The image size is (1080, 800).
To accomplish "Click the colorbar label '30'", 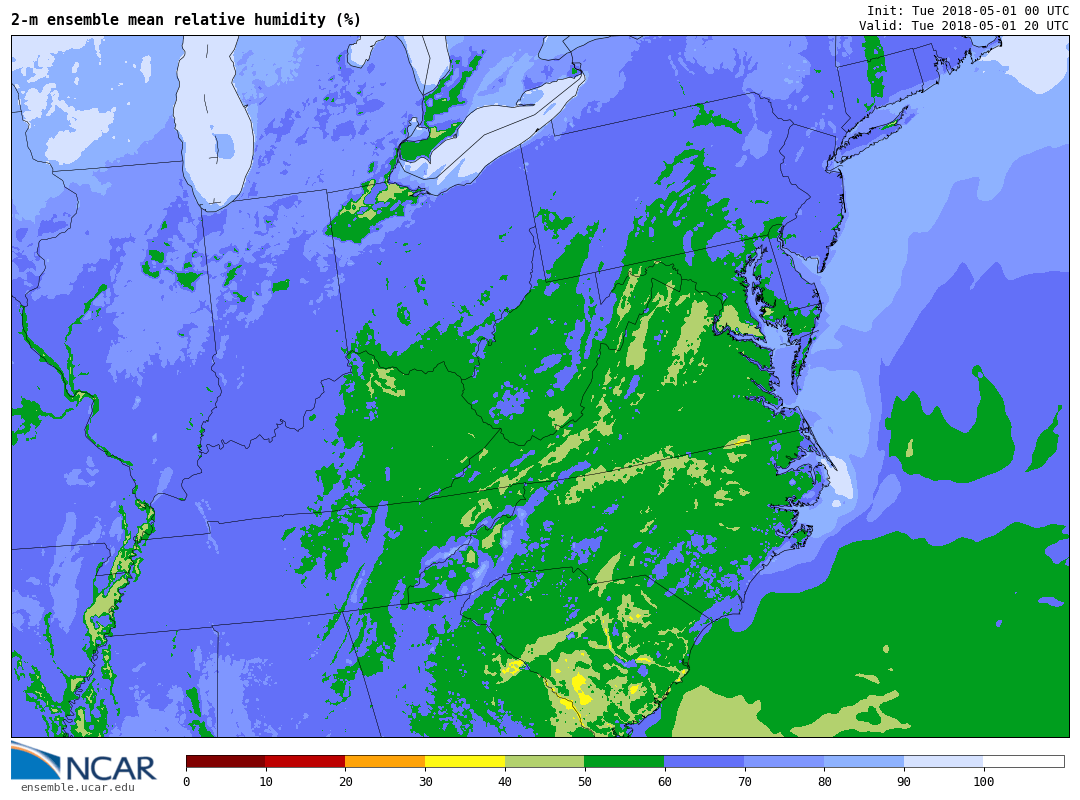I will [426, 781].
